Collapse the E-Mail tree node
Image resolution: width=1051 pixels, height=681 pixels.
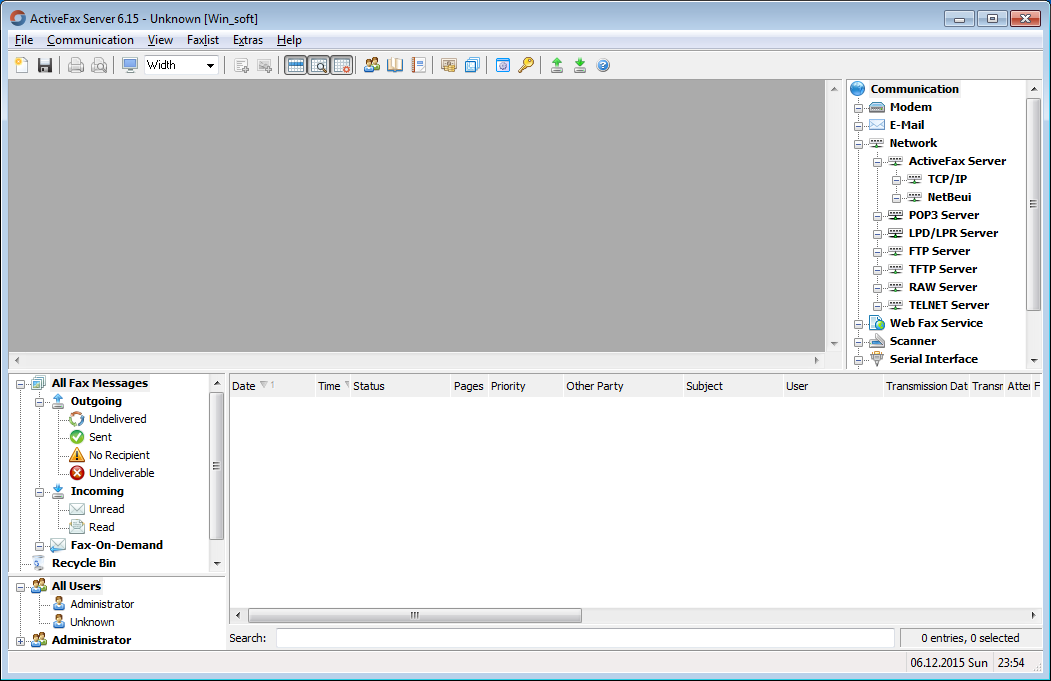tap(858, 126)
